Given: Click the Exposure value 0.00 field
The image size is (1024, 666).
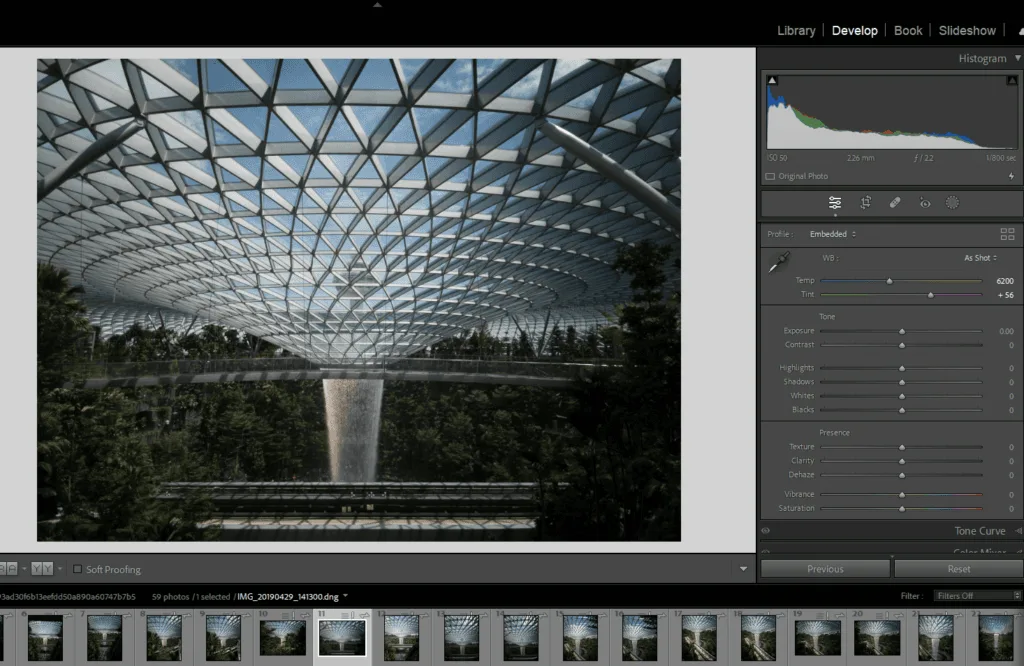Looking at the screenshot, I should pos(1006,331).
